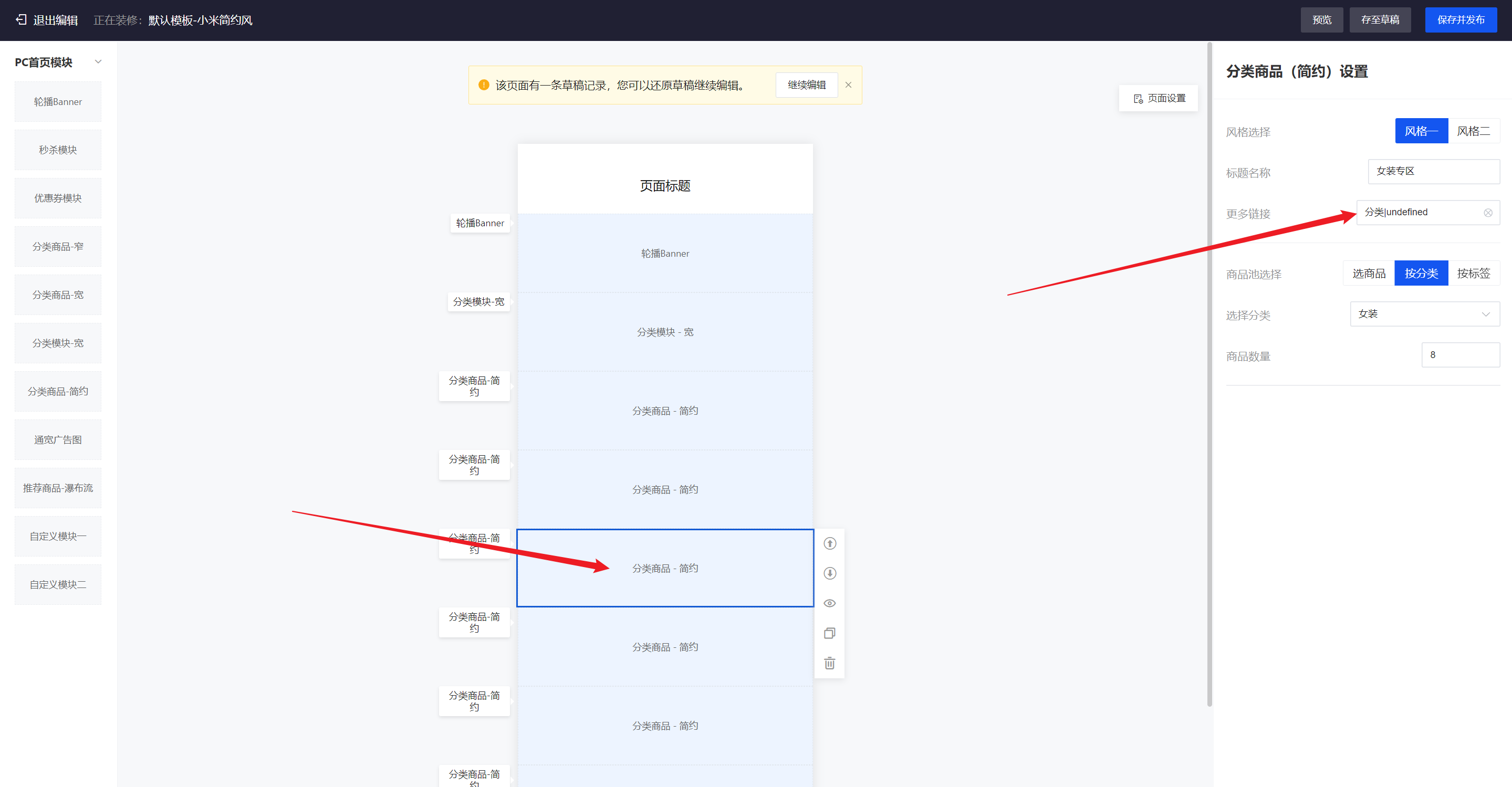
Task: Click 继续编辑 button
Action: tap(807, 85)
